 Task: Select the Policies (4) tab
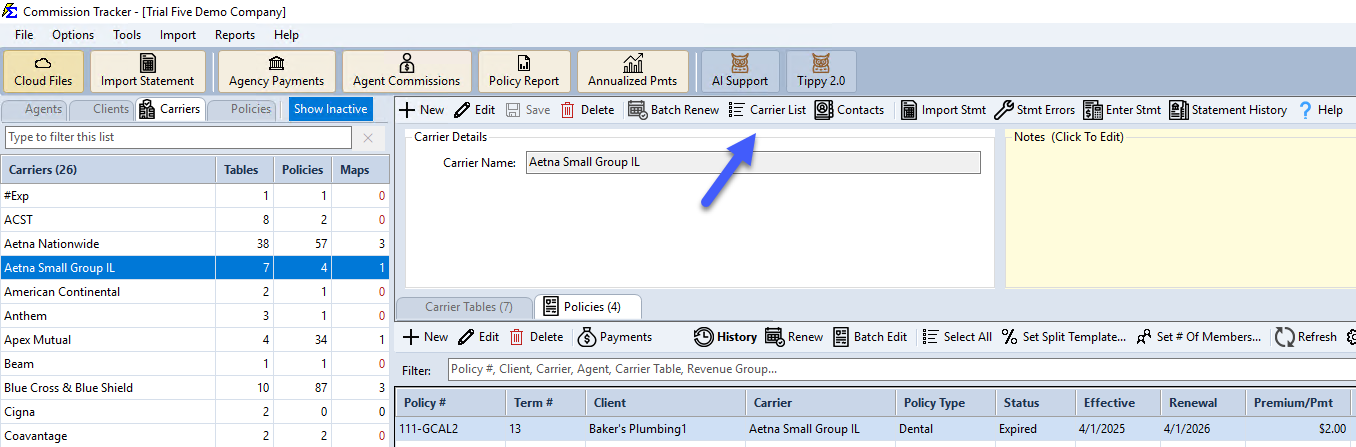pos(587,306)
